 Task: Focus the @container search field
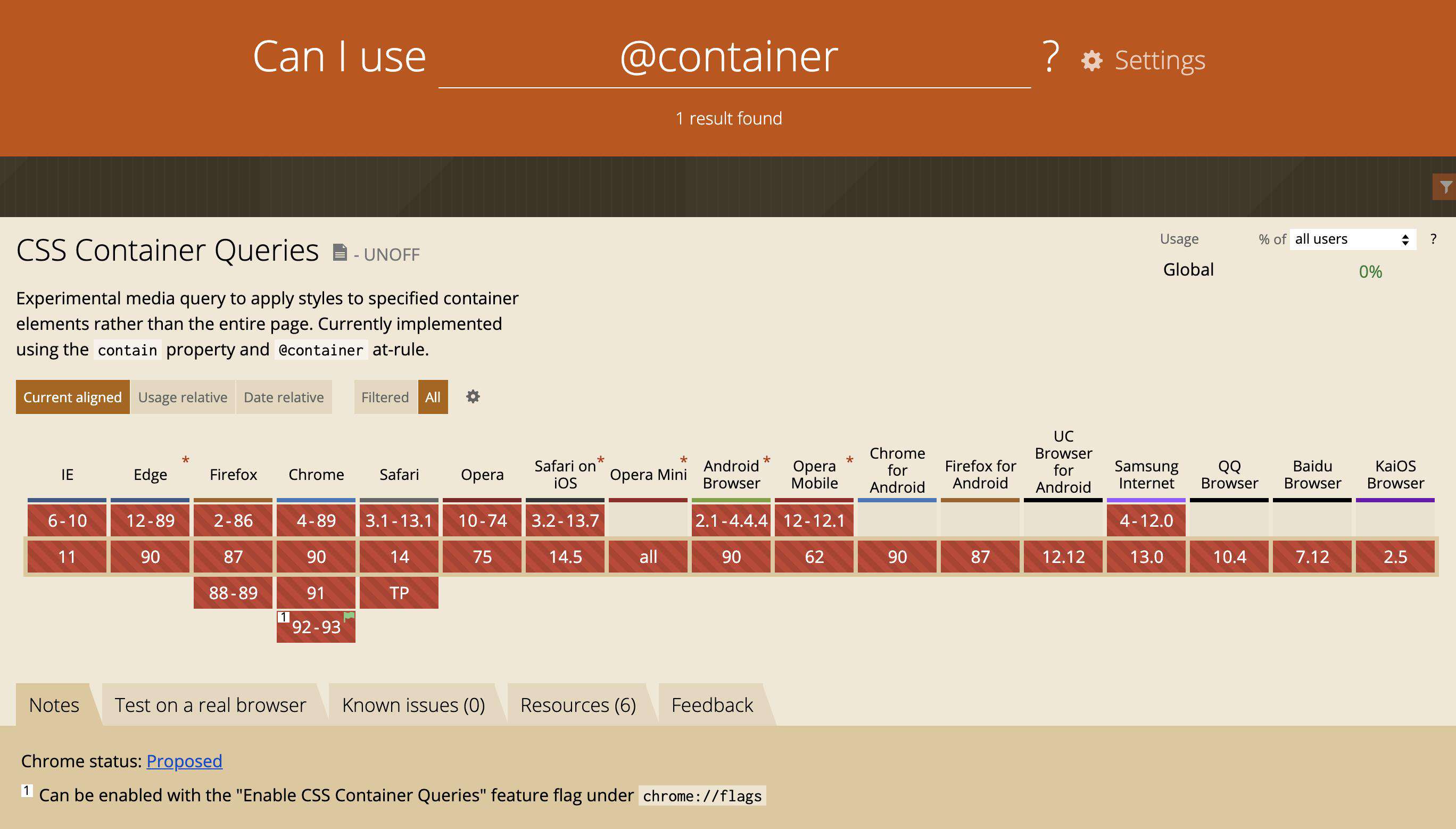tap(734, 57)
